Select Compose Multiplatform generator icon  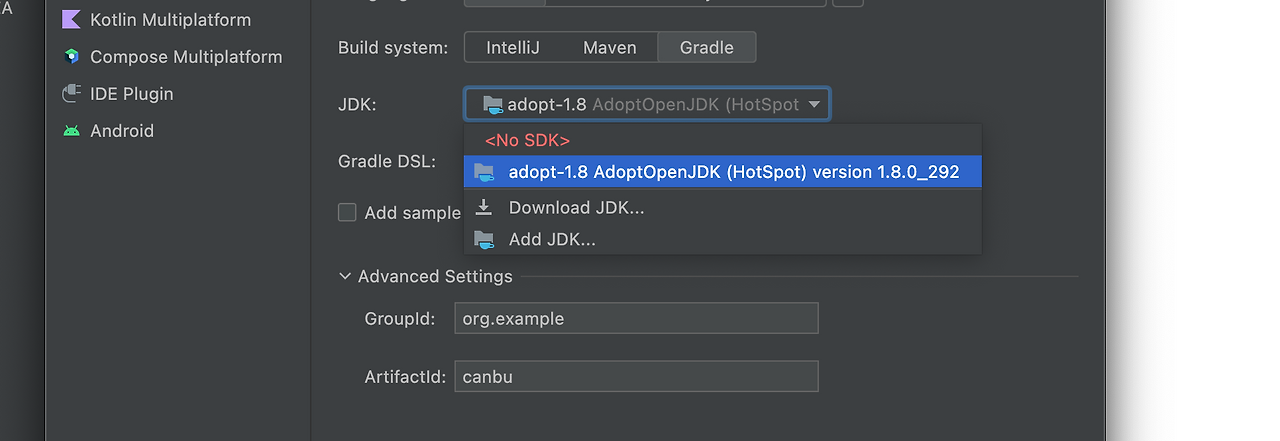[x=71, y=57]
